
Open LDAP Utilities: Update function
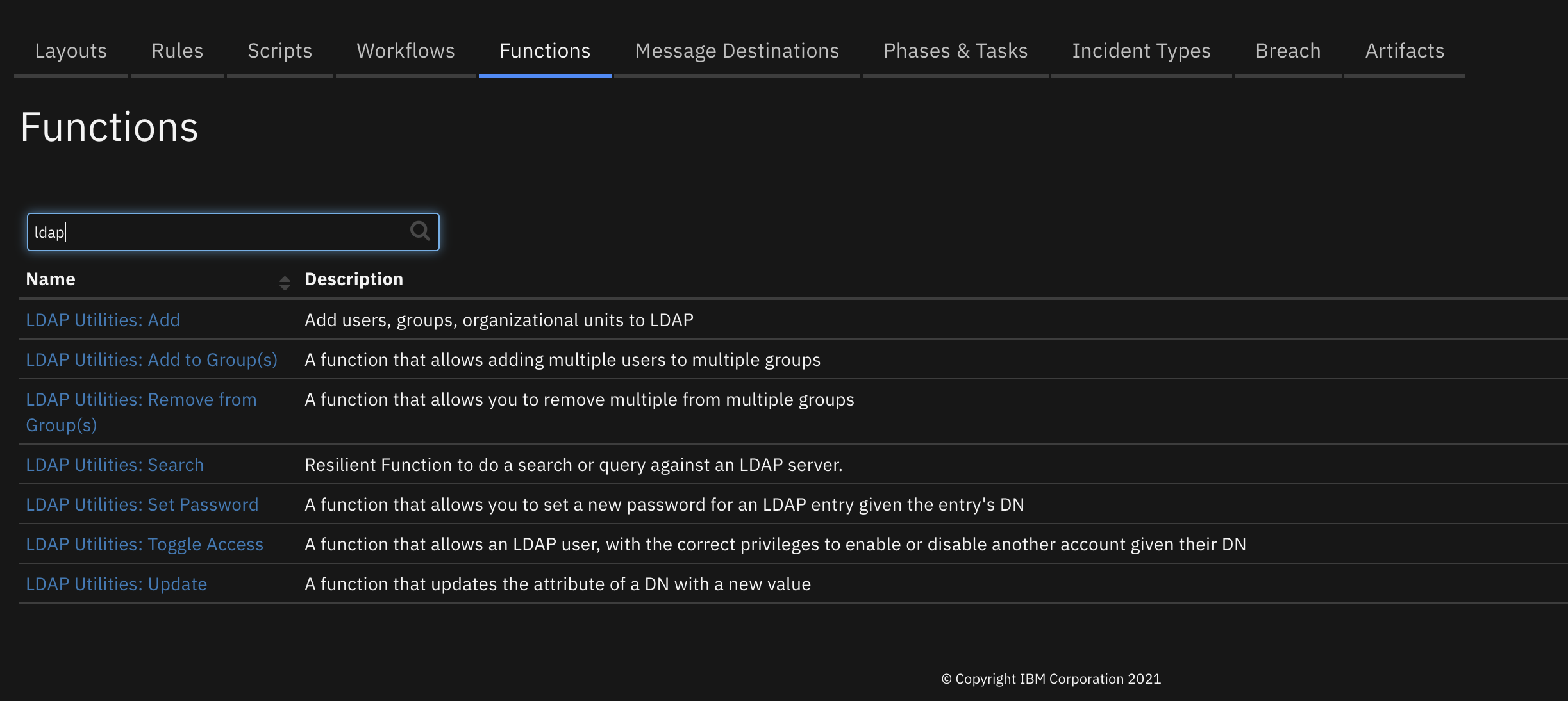point(116,584)
